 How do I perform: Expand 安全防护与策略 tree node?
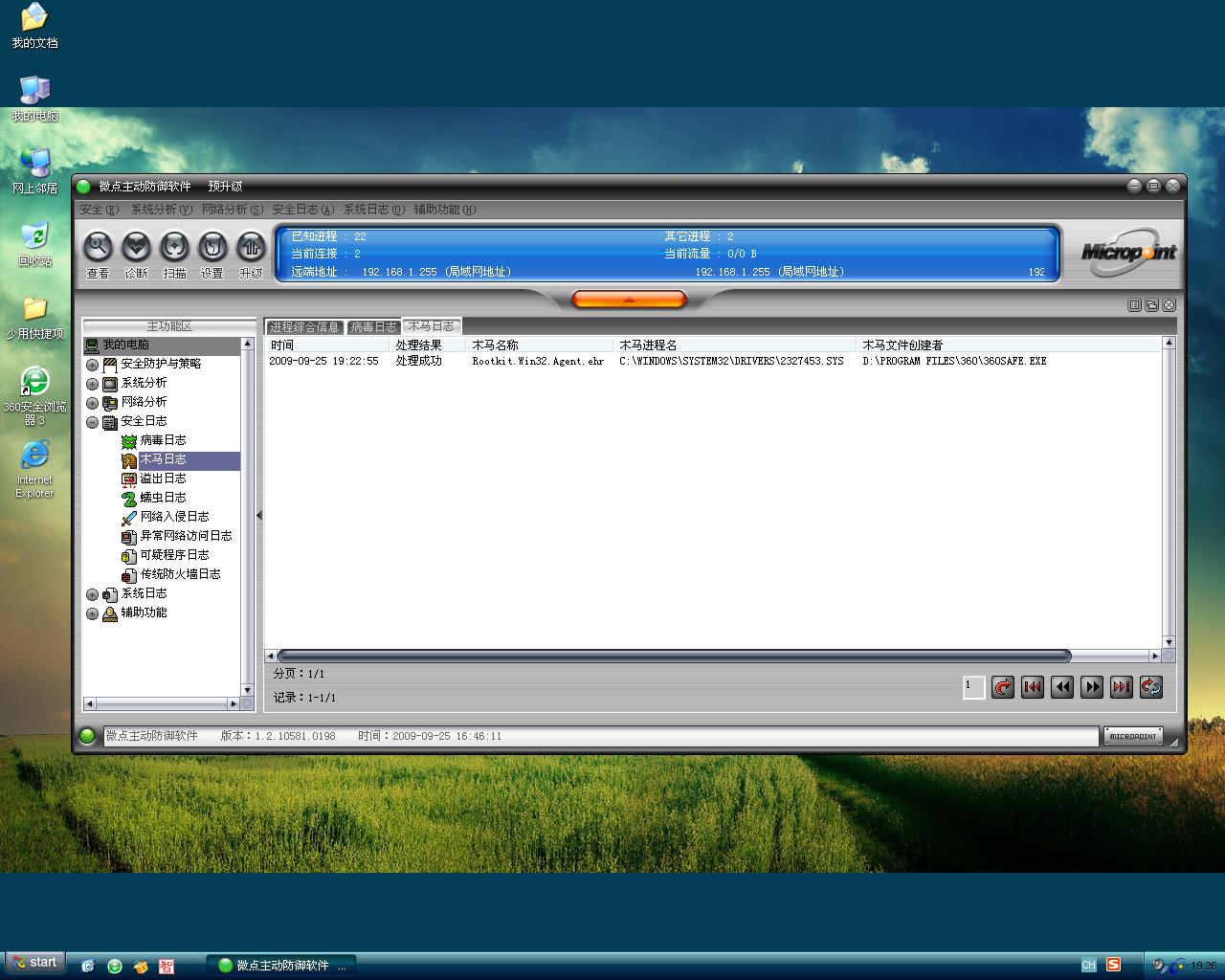pyautogui.click(x=92, y=365)
